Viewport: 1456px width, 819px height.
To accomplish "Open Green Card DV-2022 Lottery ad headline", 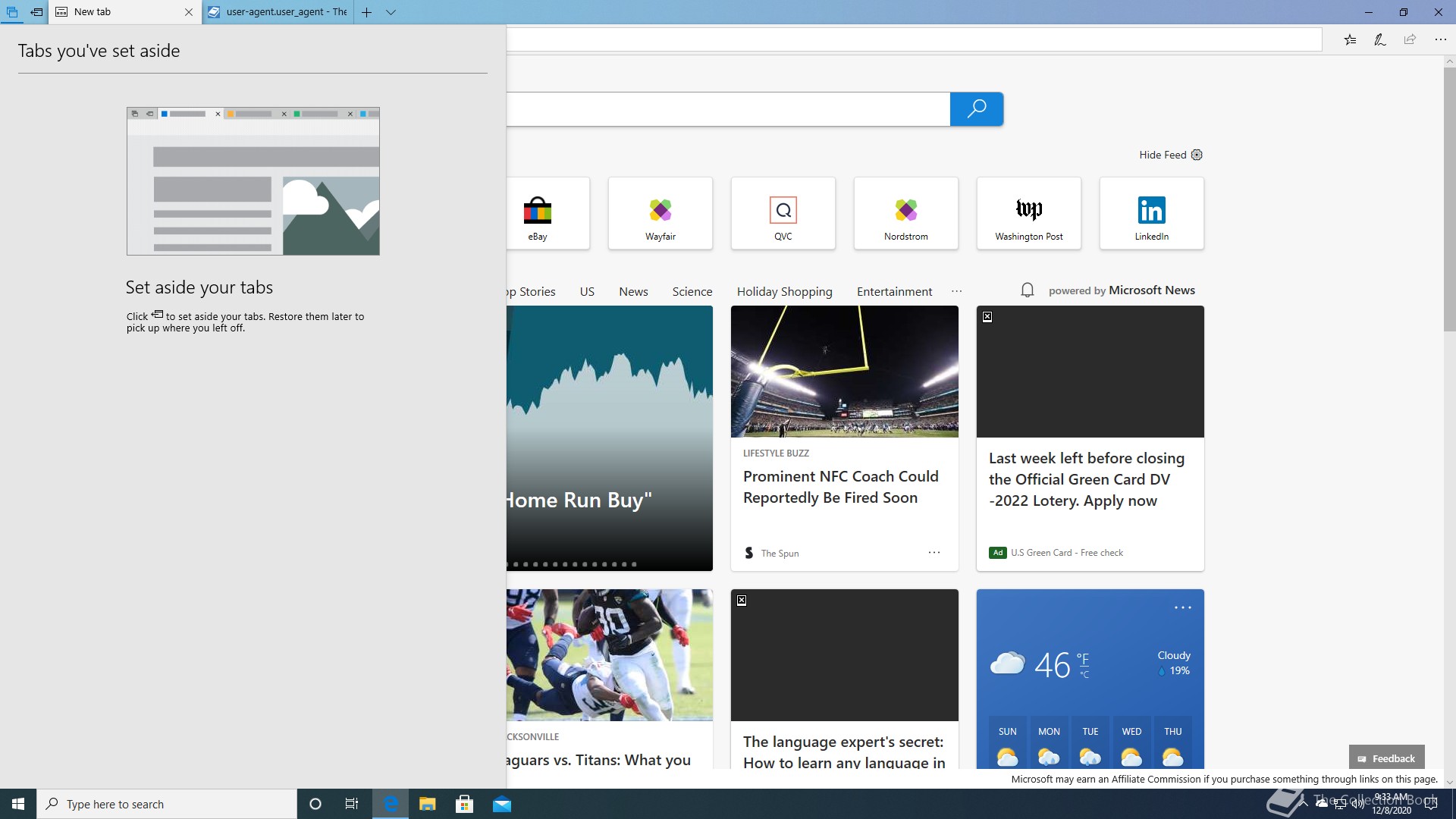I will point(1087,479).
